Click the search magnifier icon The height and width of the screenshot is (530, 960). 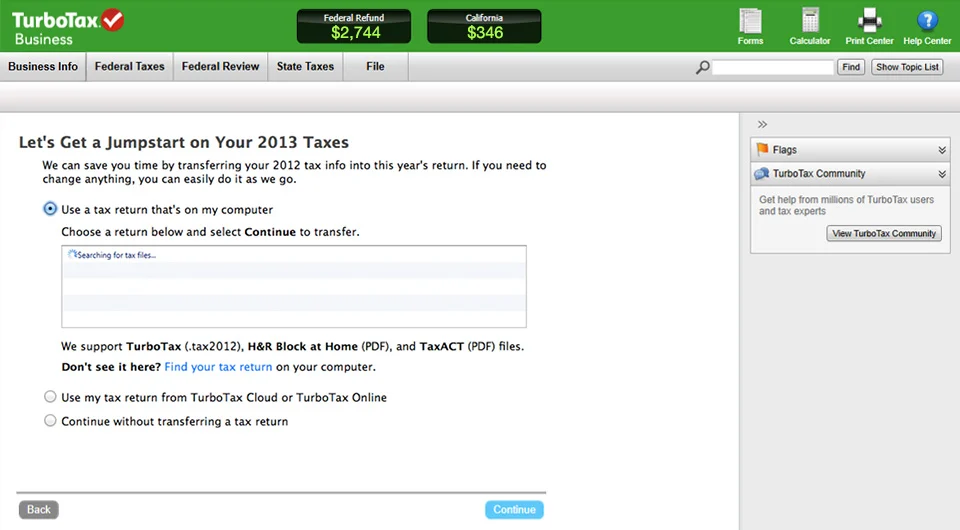703,67
